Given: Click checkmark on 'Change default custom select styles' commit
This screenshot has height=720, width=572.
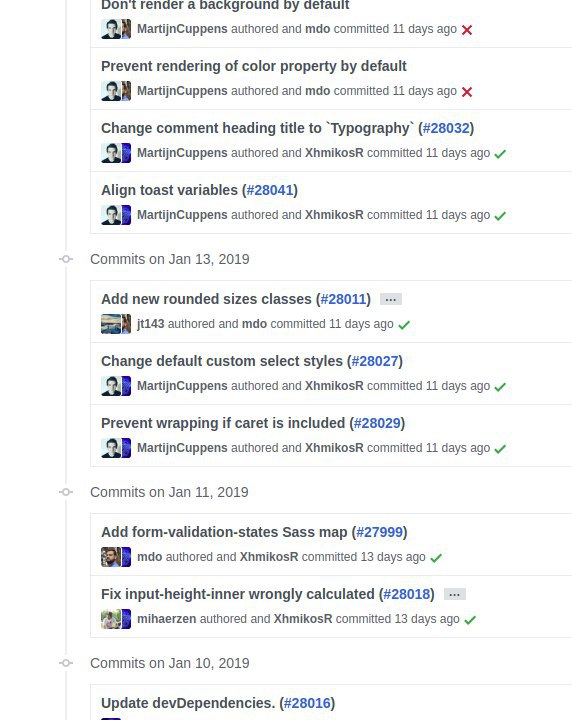Looking at the screenshot, I should pos(500,387).
